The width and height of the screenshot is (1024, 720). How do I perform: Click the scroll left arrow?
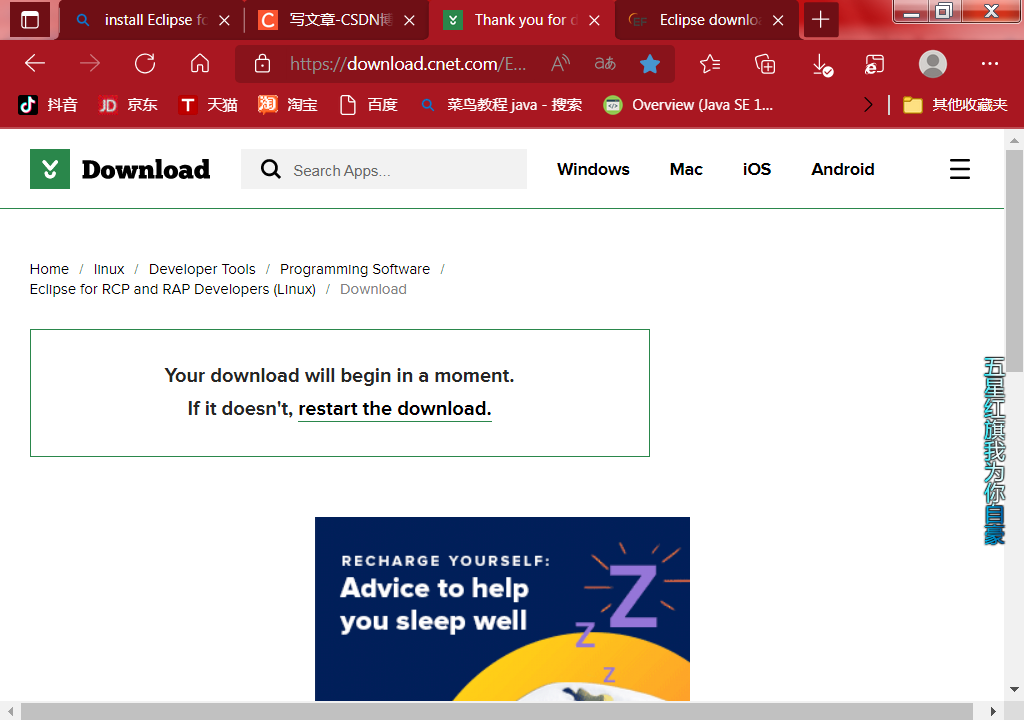point(10,711)
